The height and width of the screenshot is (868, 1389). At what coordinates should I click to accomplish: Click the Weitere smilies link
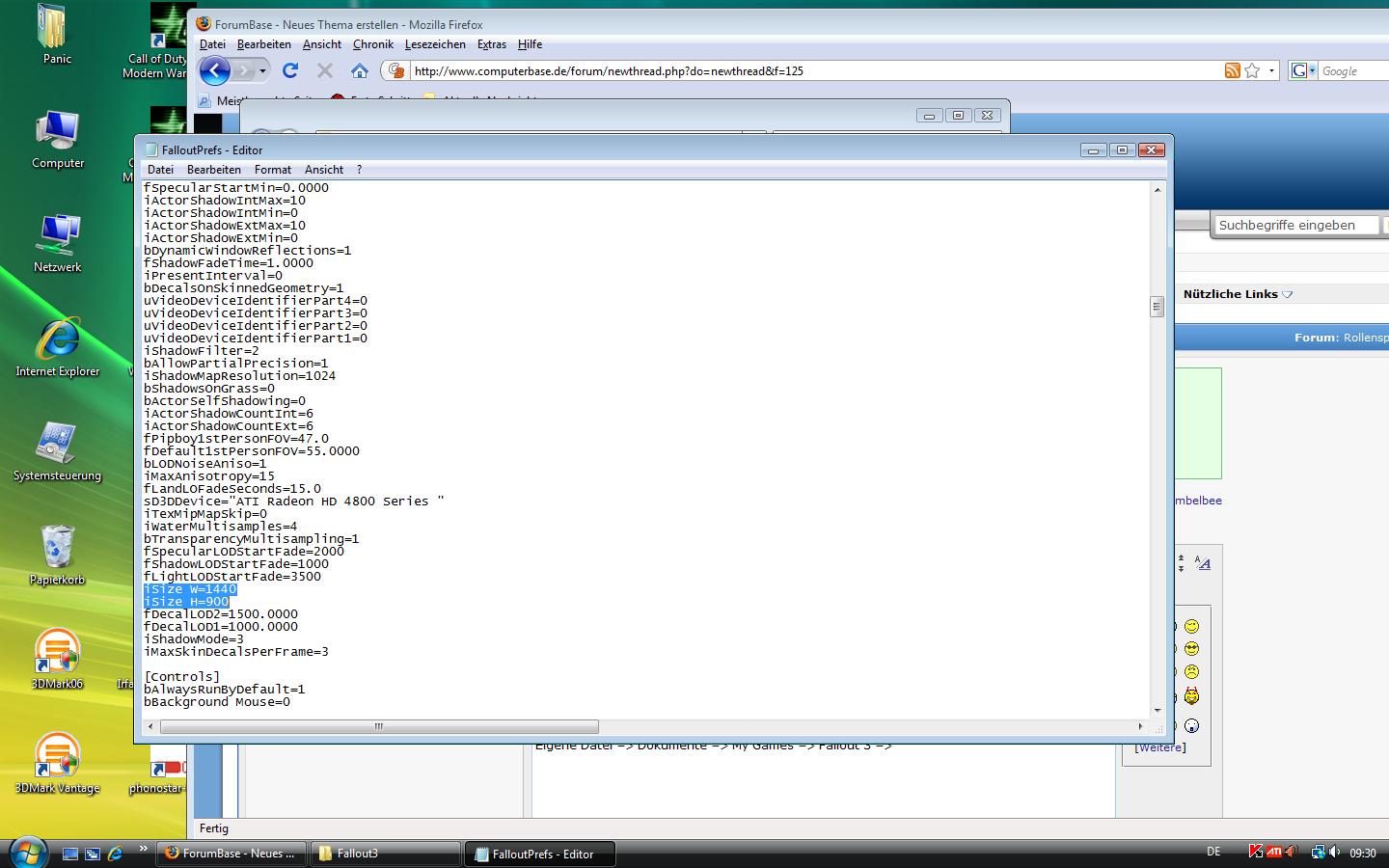point(1160,747)
